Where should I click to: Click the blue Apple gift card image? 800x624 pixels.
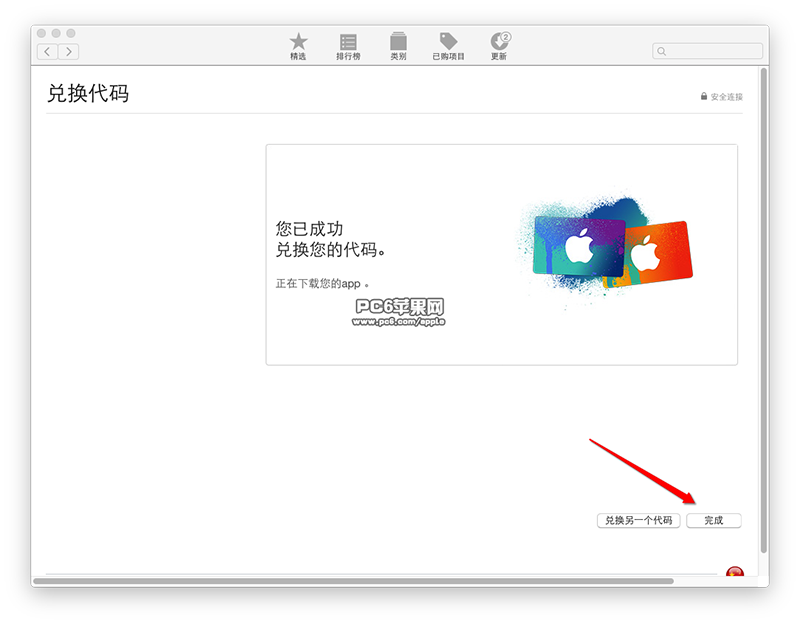click(x=579, y=246)
